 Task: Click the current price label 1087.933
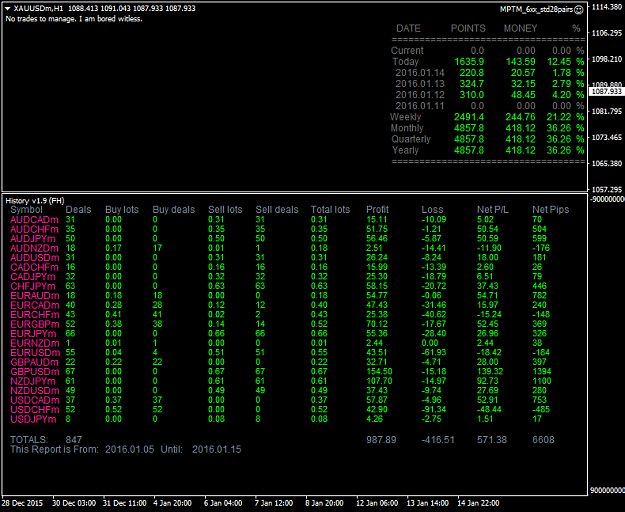click(607, 92)
